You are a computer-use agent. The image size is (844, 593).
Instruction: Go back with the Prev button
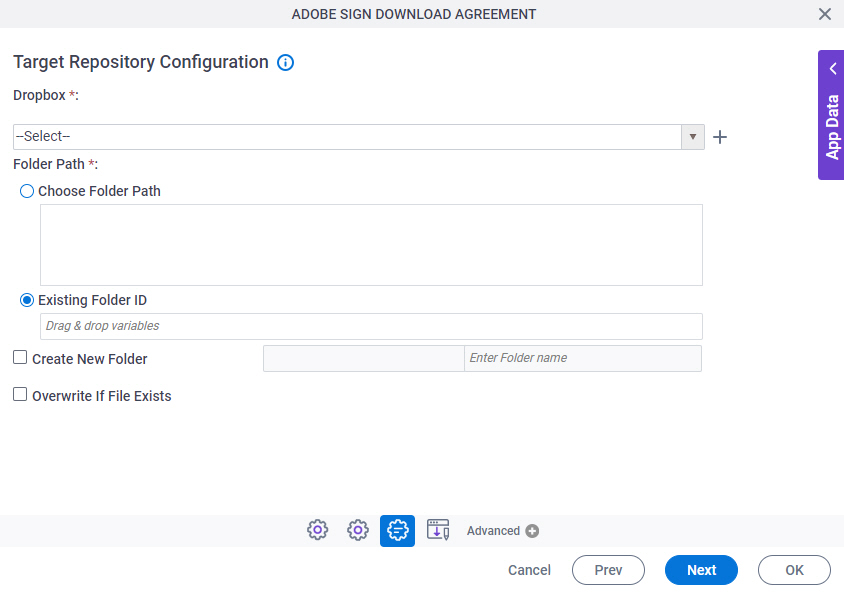[608, 570]
